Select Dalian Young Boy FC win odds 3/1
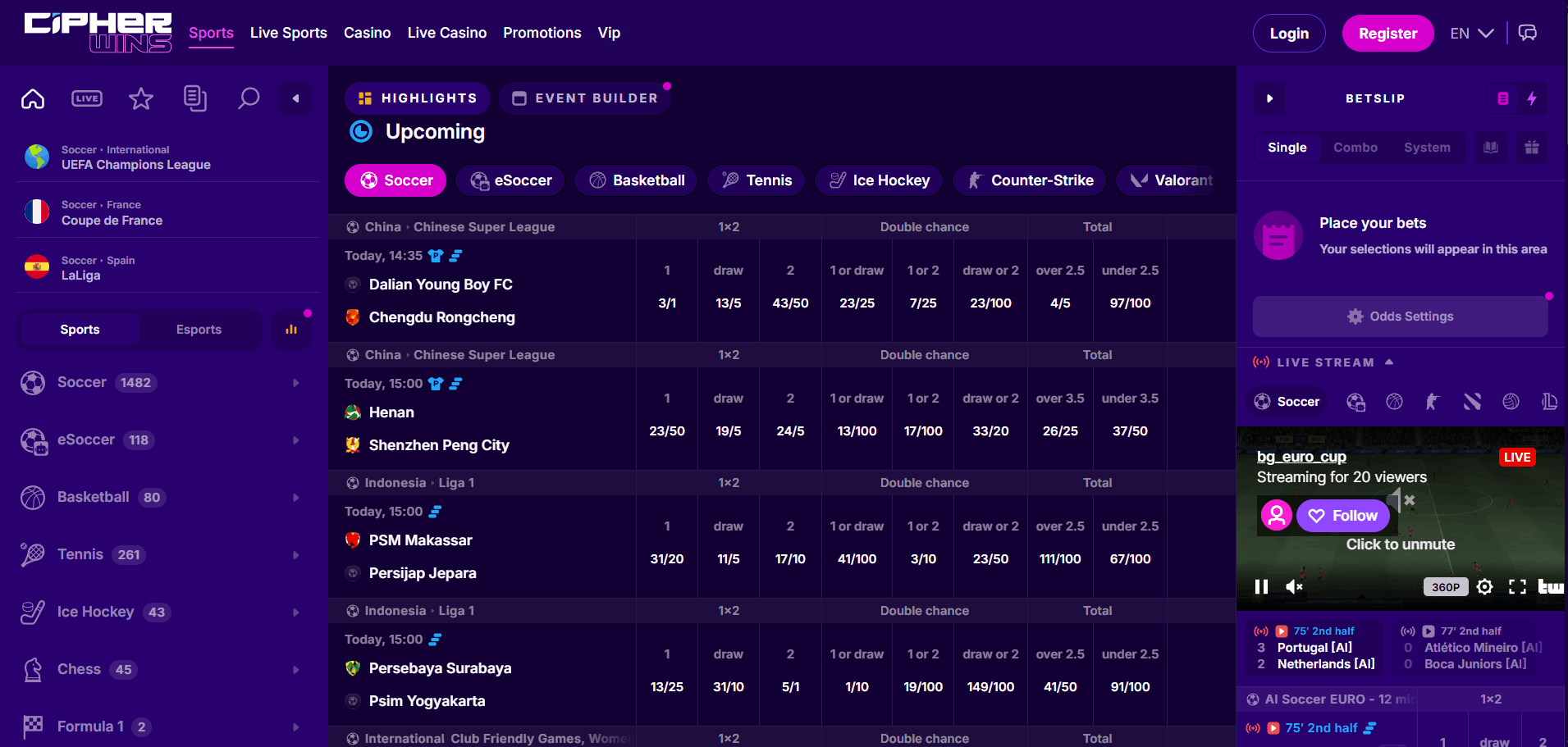1568x747 pixels. point(667,303)
